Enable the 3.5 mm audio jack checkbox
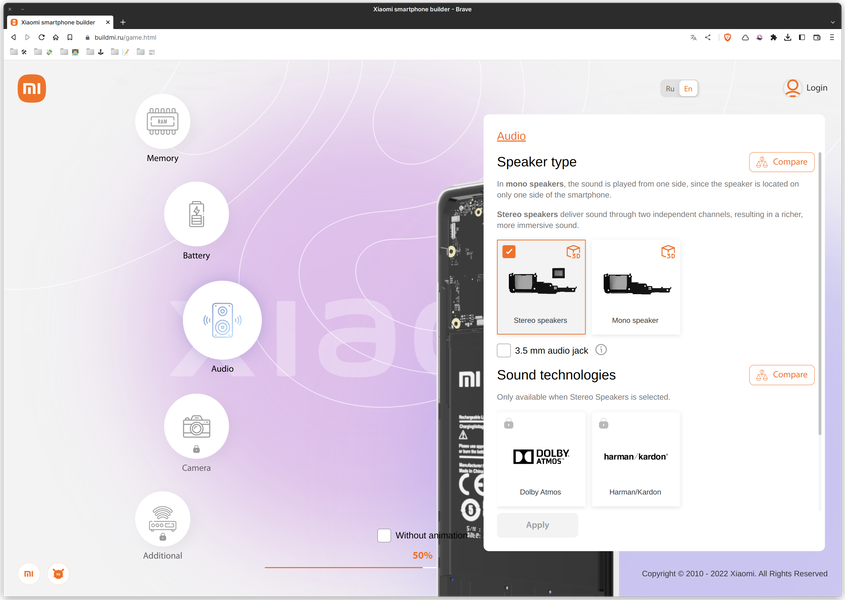The image size is (845, 600). [504, 350]
